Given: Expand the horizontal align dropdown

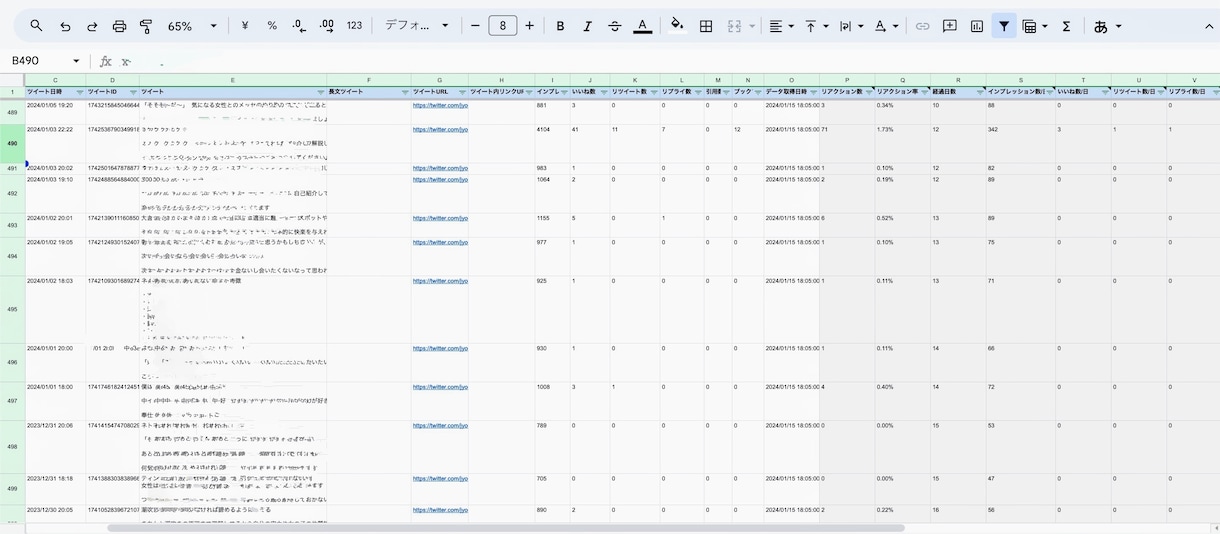Looking at the screenshot, I should point(781,26).
